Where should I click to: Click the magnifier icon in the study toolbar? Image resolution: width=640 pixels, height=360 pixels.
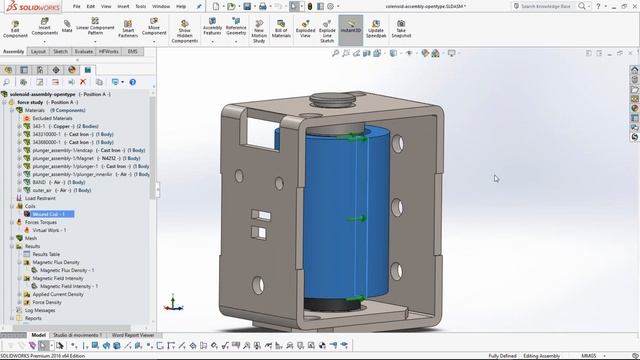pyautogui.click(x=7, y=82)
